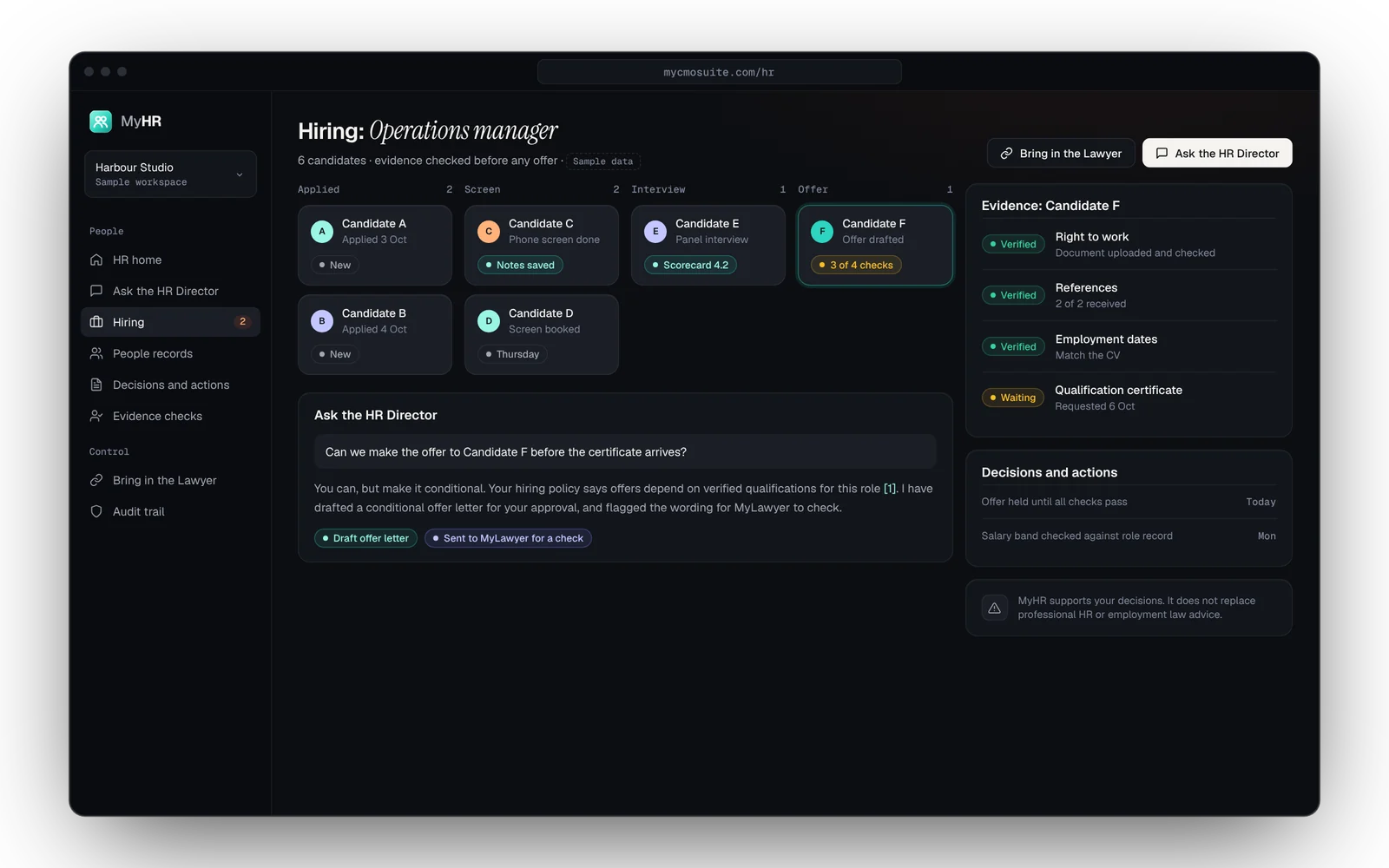This screenshot has width=1389, height=868.
Task: Click Candidate E avatar icon
Action: (x=655, y=232)
